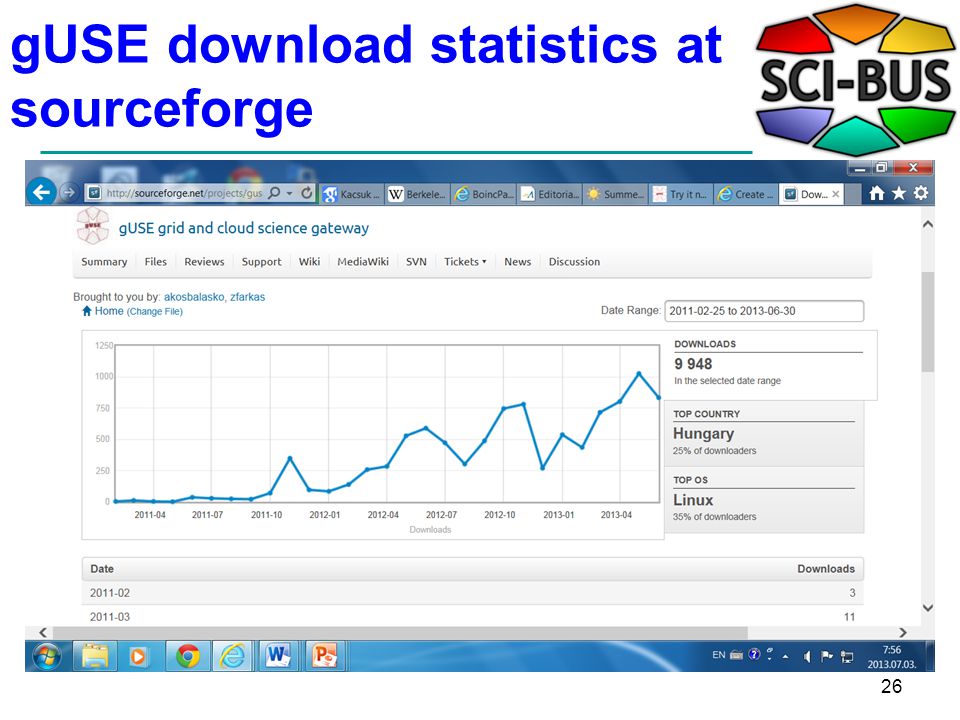Close the Dow... tab

836,194
